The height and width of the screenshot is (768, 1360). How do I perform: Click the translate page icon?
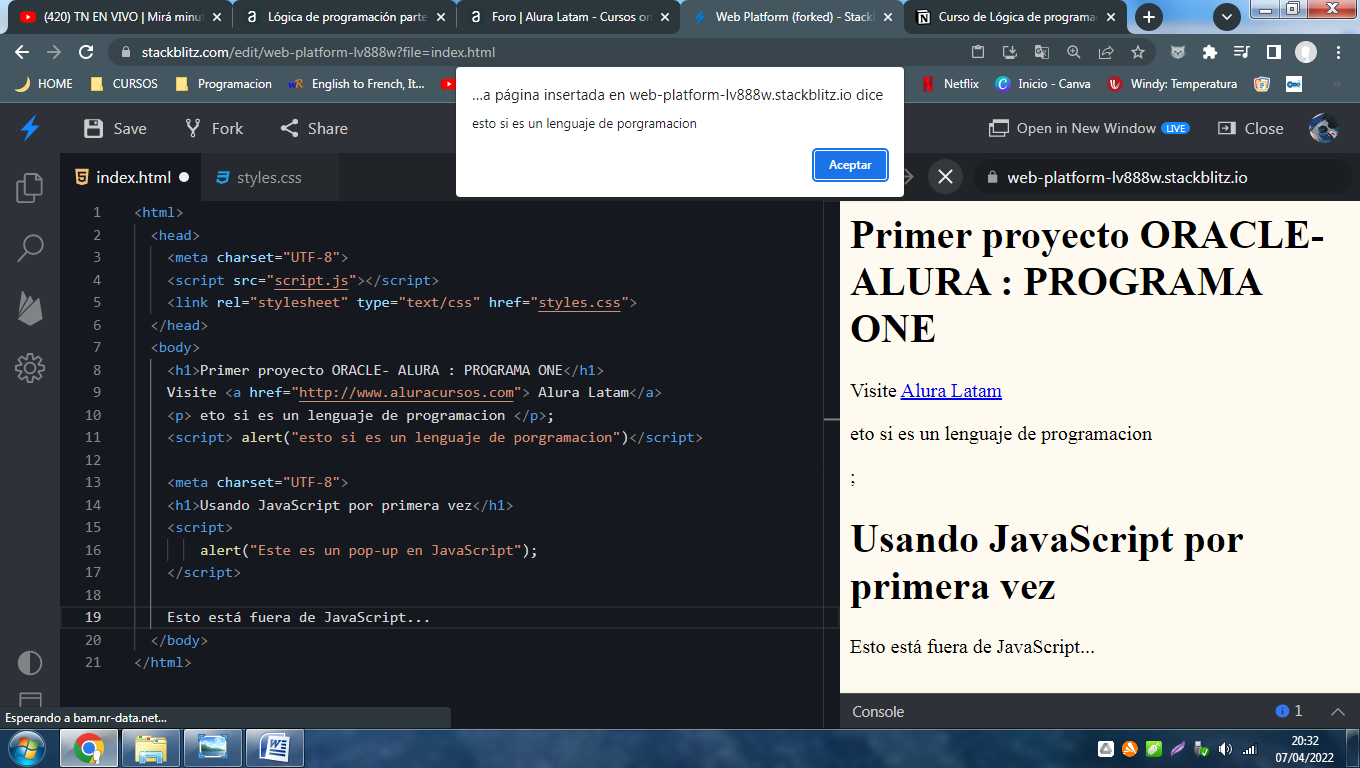[1042, 52]
